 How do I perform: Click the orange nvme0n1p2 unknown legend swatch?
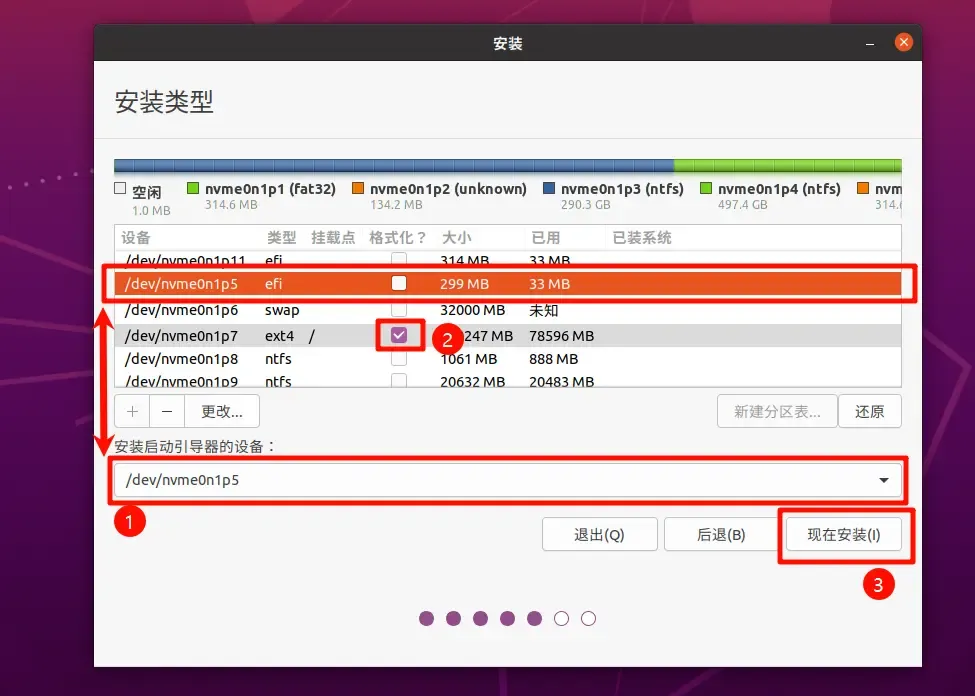pyautogui.click(x=358, y=188)
